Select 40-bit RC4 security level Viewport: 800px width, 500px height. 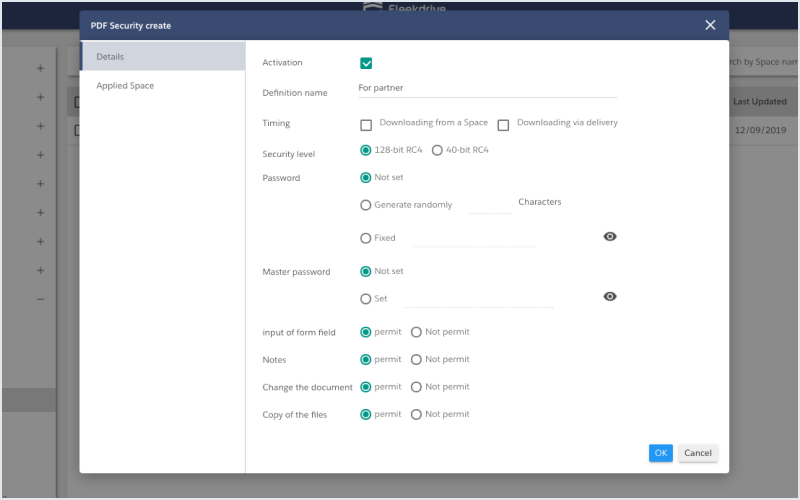(437, 150)
